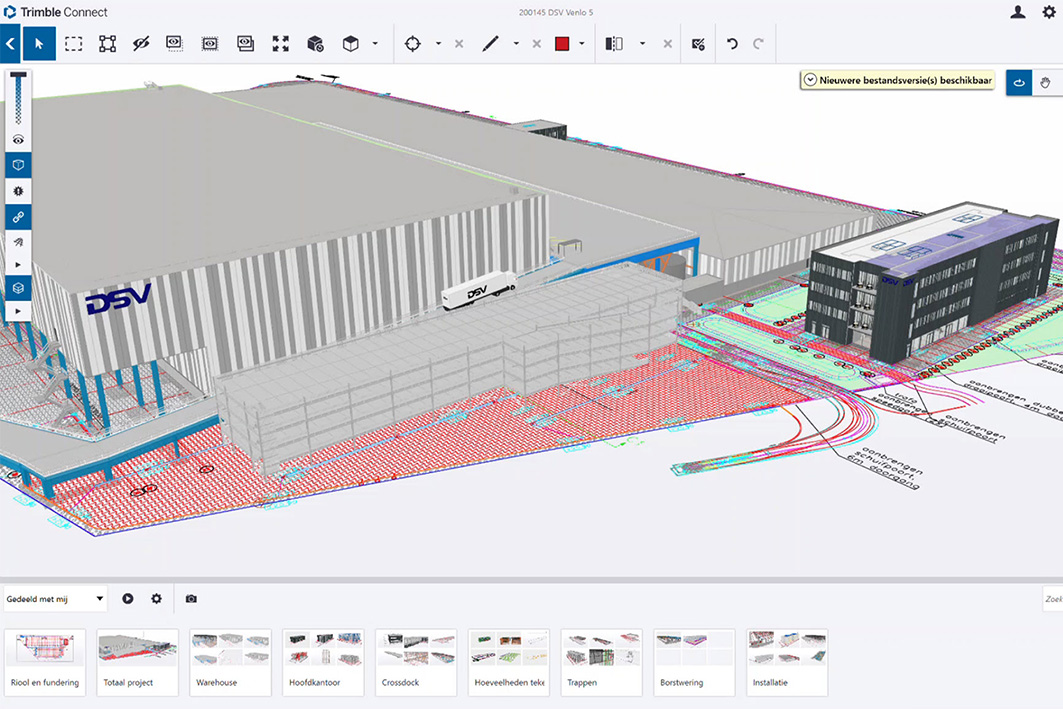Capture a new view with camera icon
The width and height of the screenshot is (1063, 709).
click(x=191, y=599)
